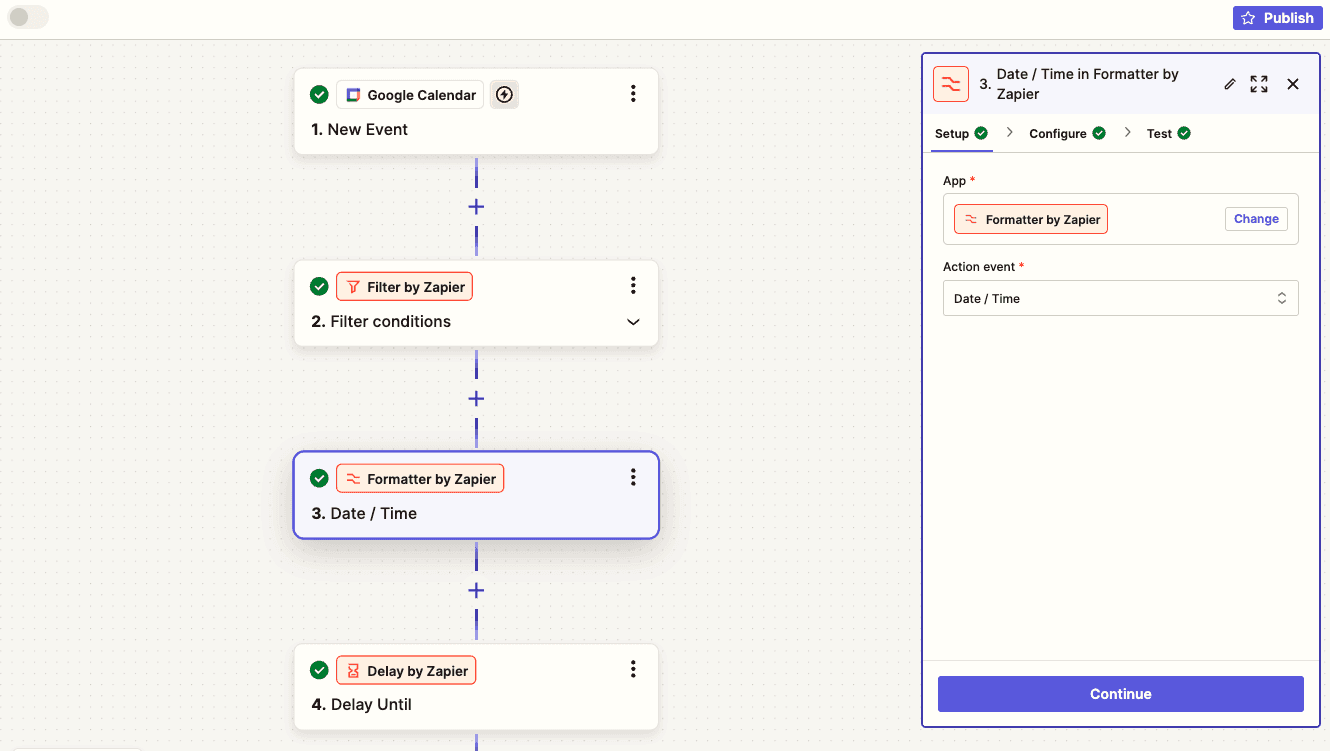Click the Continue button

[x=1121, y=694]
